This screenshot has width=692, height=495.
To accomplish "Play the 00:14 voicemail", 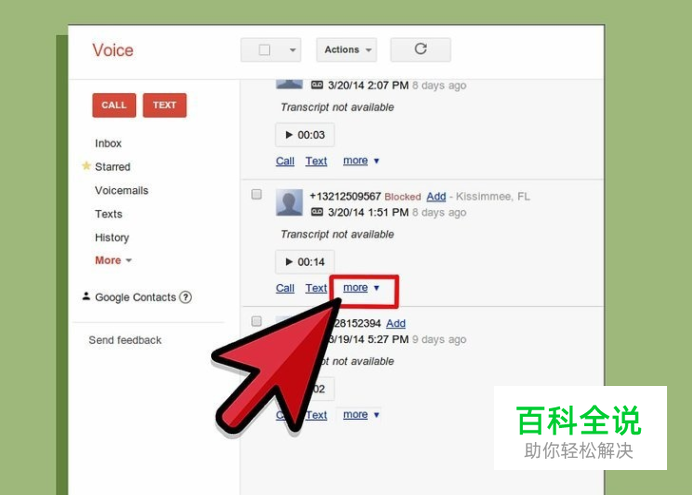I will pyautogui.click(x=305, y=262).
